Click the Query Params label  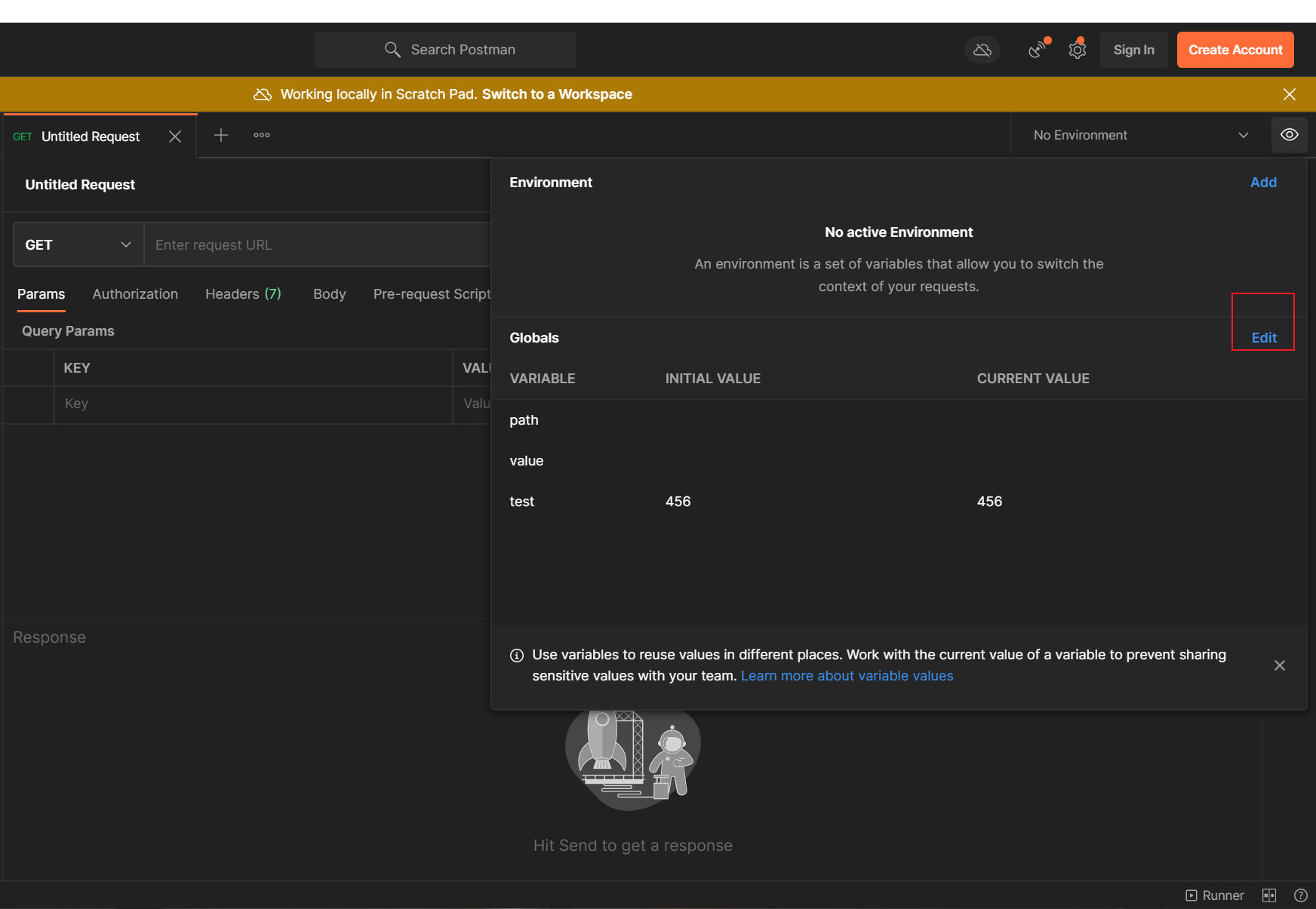click(x=68, y=331)
